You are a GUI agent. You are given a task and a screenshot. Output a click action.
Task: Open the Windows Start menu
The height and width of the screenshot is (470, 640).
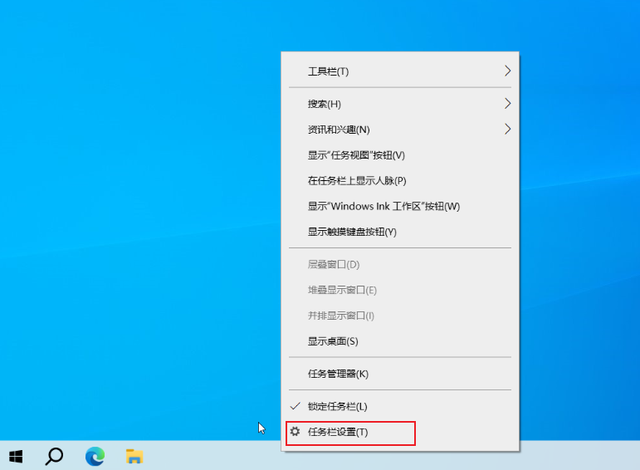(16, 457)
